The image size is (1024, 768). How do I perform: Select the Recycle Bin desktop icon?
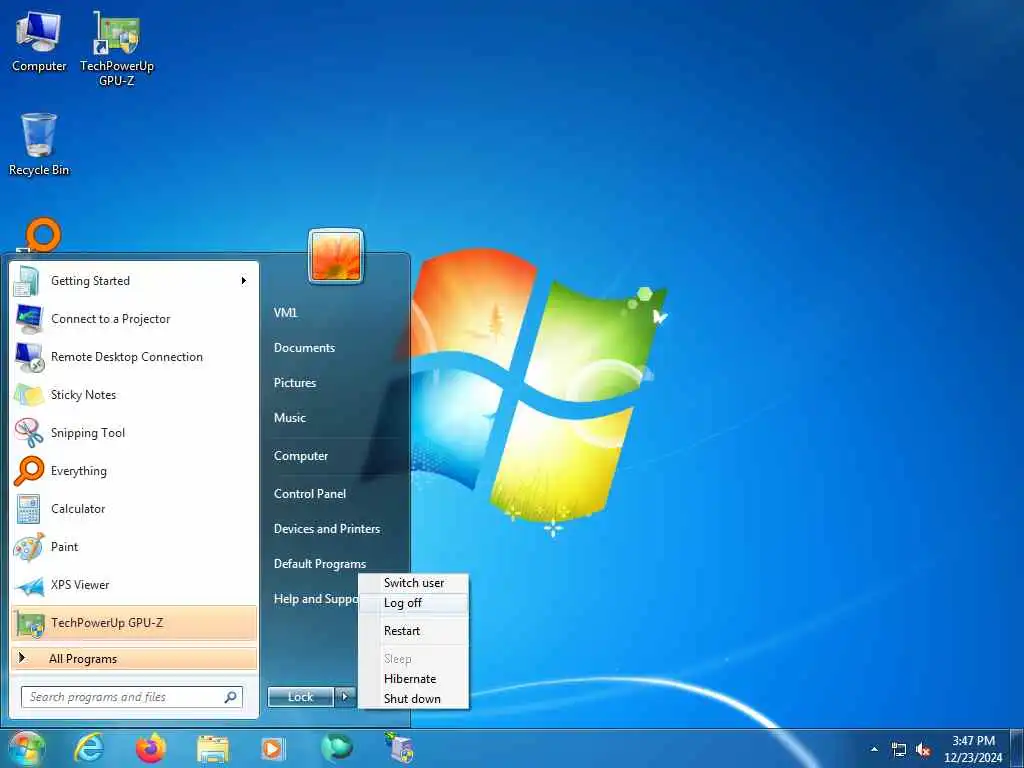click(39, 144)
